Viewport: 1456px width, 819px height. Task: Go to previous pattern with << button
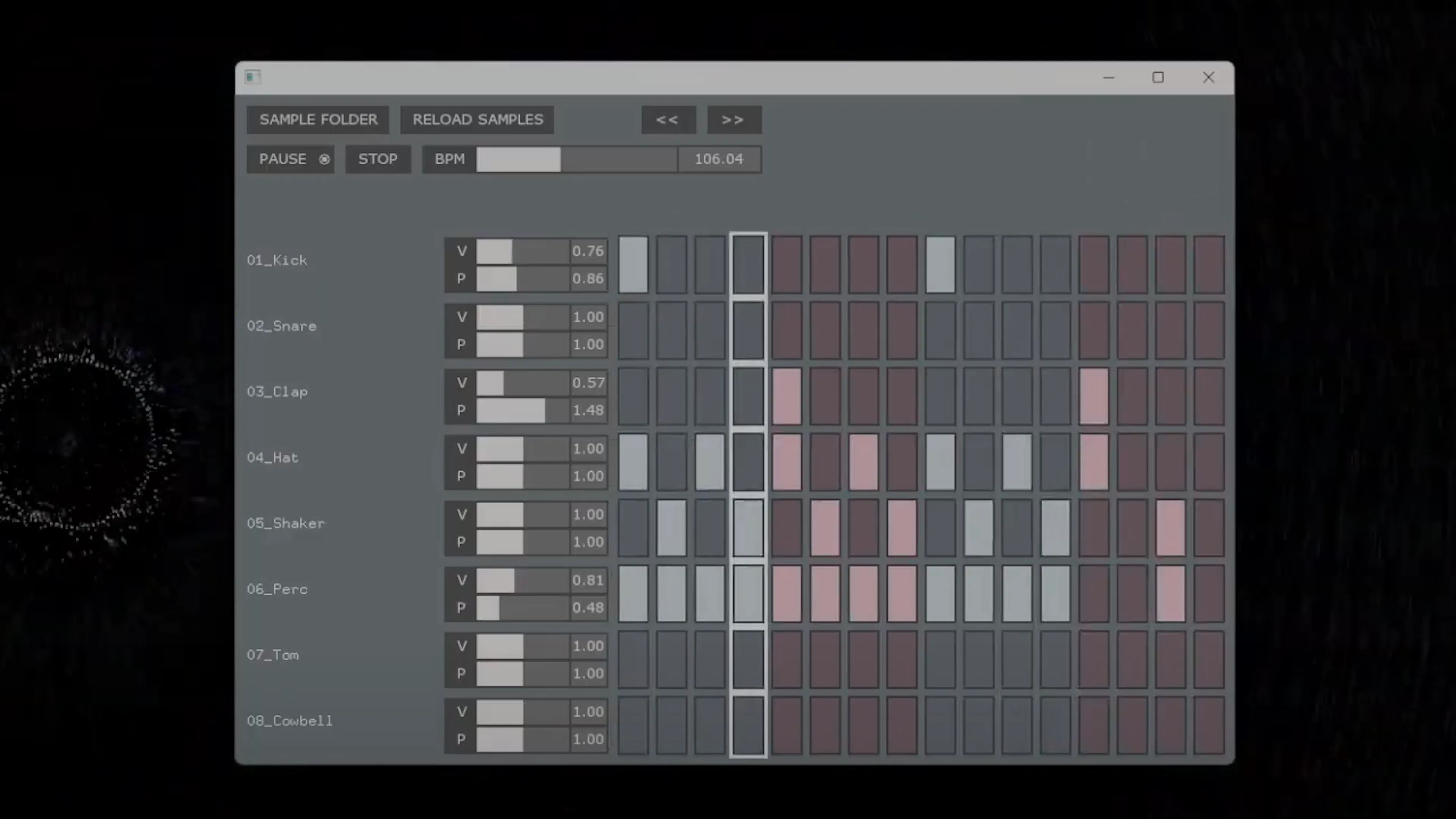pos(667,120)
